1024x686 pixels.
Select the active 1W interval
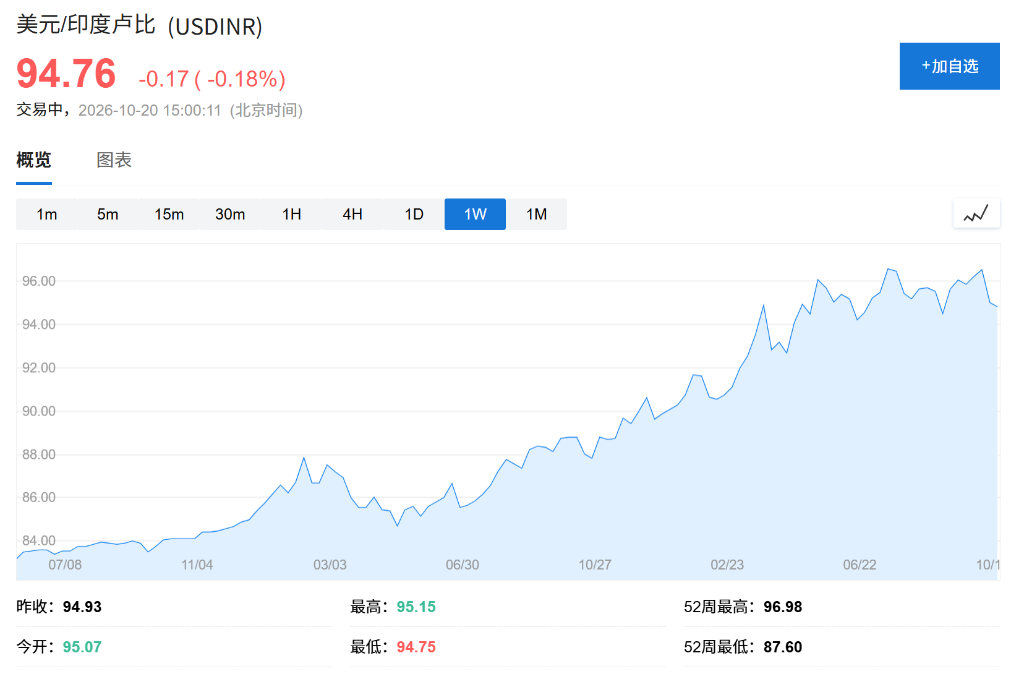(475, 214)
